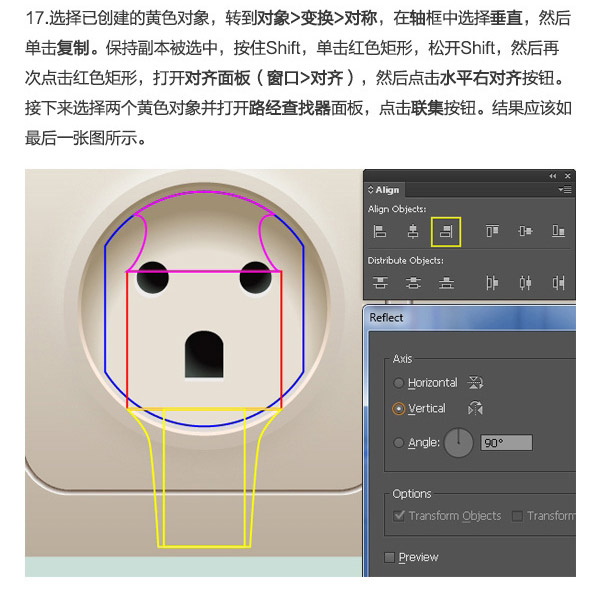The image size is (600, 589).
Task: Click Vertical Distribute Bottom icon
Action: [x=446, y=283]
